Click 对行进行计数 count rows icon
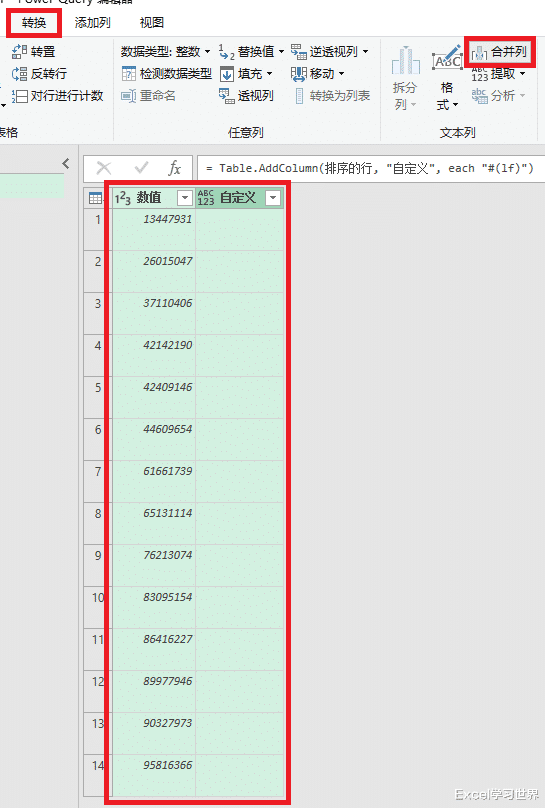Image resolution: width=545 pixels, height=808 pixels. [x=20, y=96]
